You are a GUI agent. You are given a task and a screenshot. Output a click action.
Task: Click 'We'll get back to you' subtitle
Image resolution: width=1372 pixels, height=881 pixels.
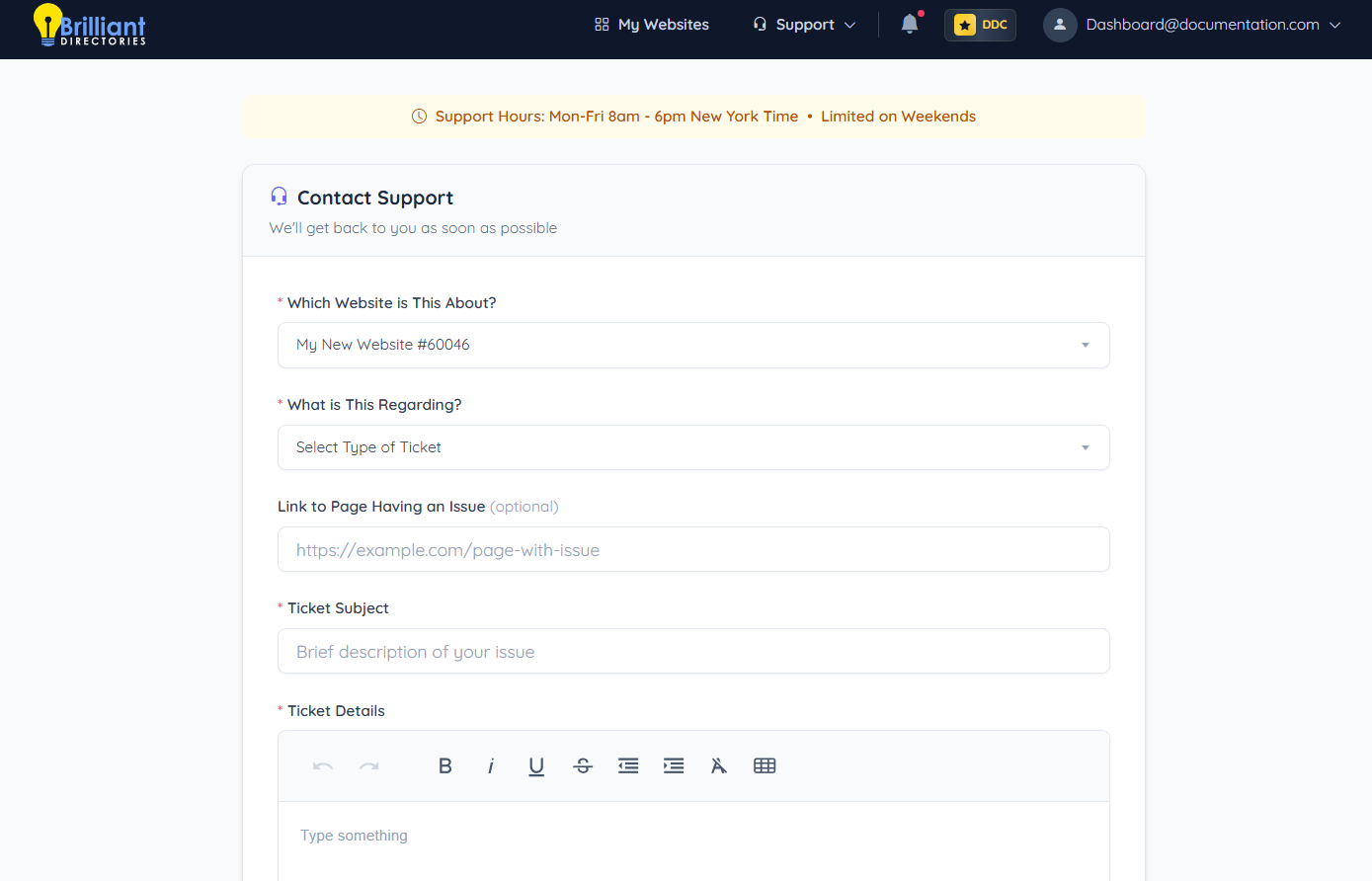pos(413,228)
